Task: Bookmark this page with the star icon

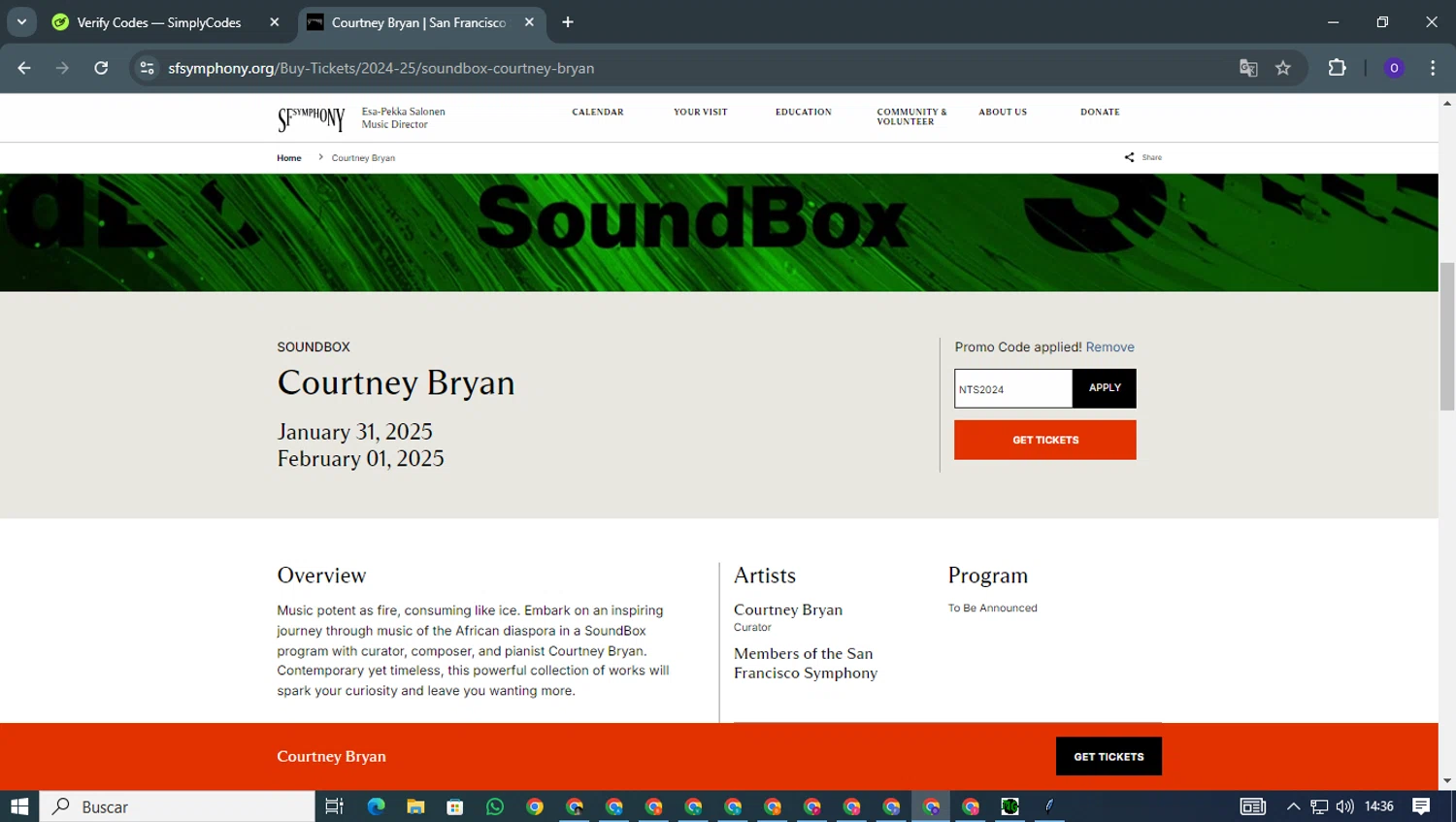Action: click(1283, 68)
